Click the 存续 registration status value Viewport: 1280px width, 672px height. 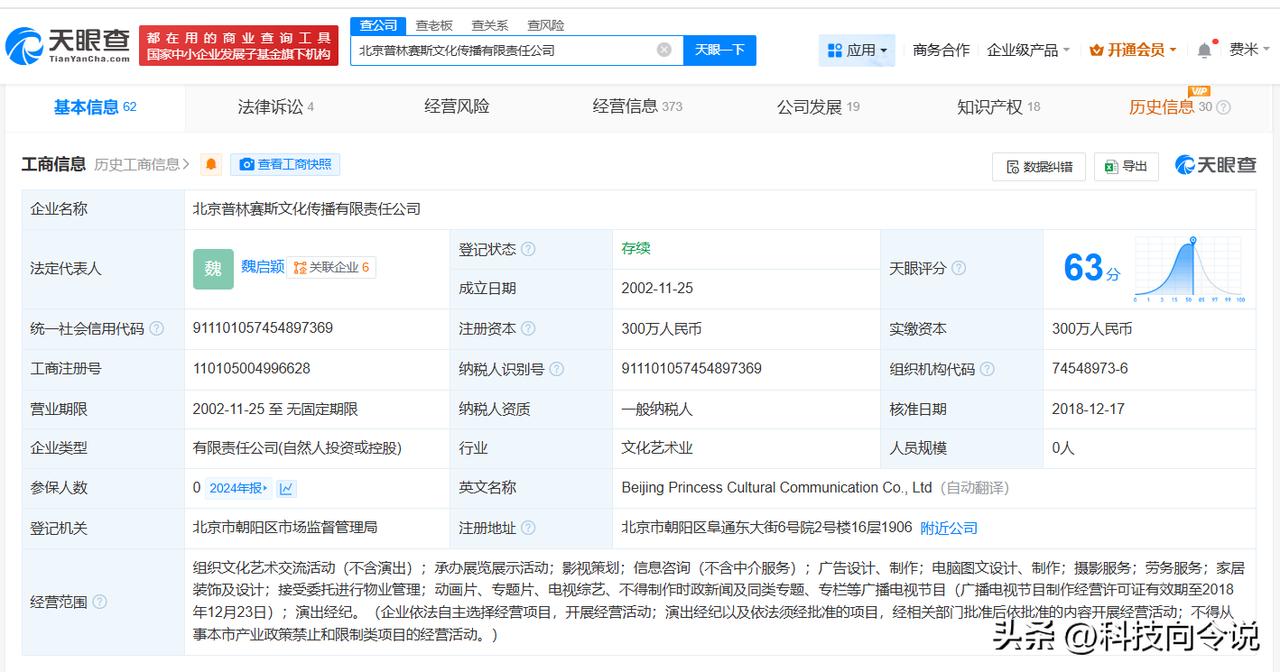(x=636, y=248)
